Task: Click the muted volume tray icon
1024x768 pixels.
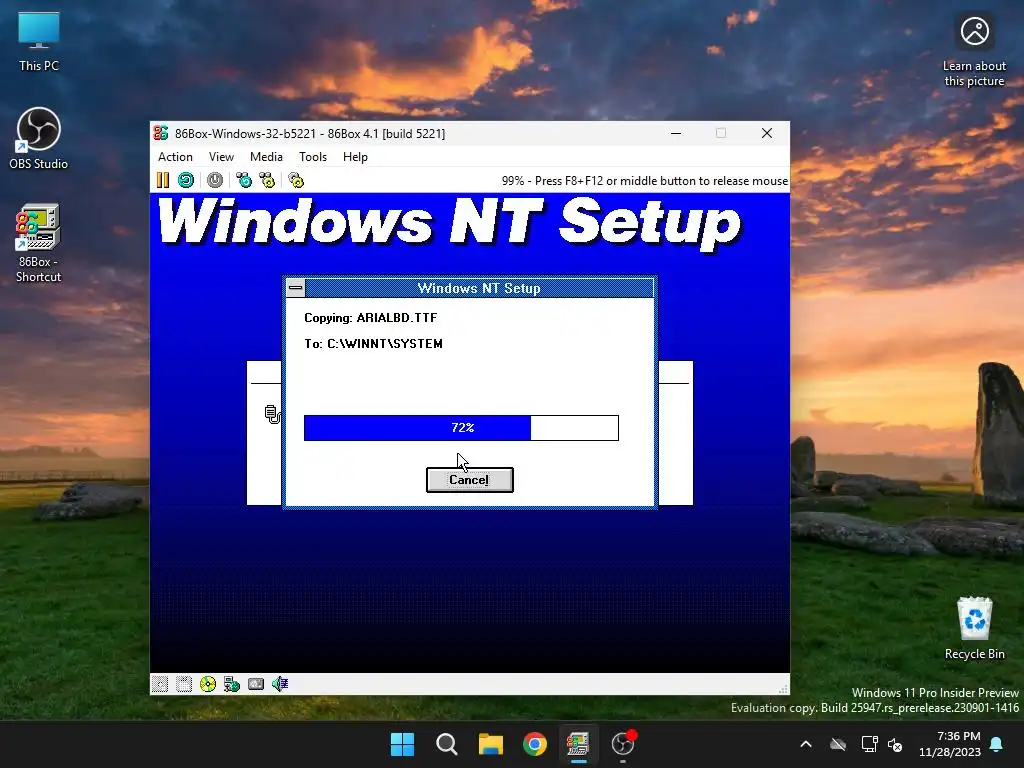Action: 895,744
